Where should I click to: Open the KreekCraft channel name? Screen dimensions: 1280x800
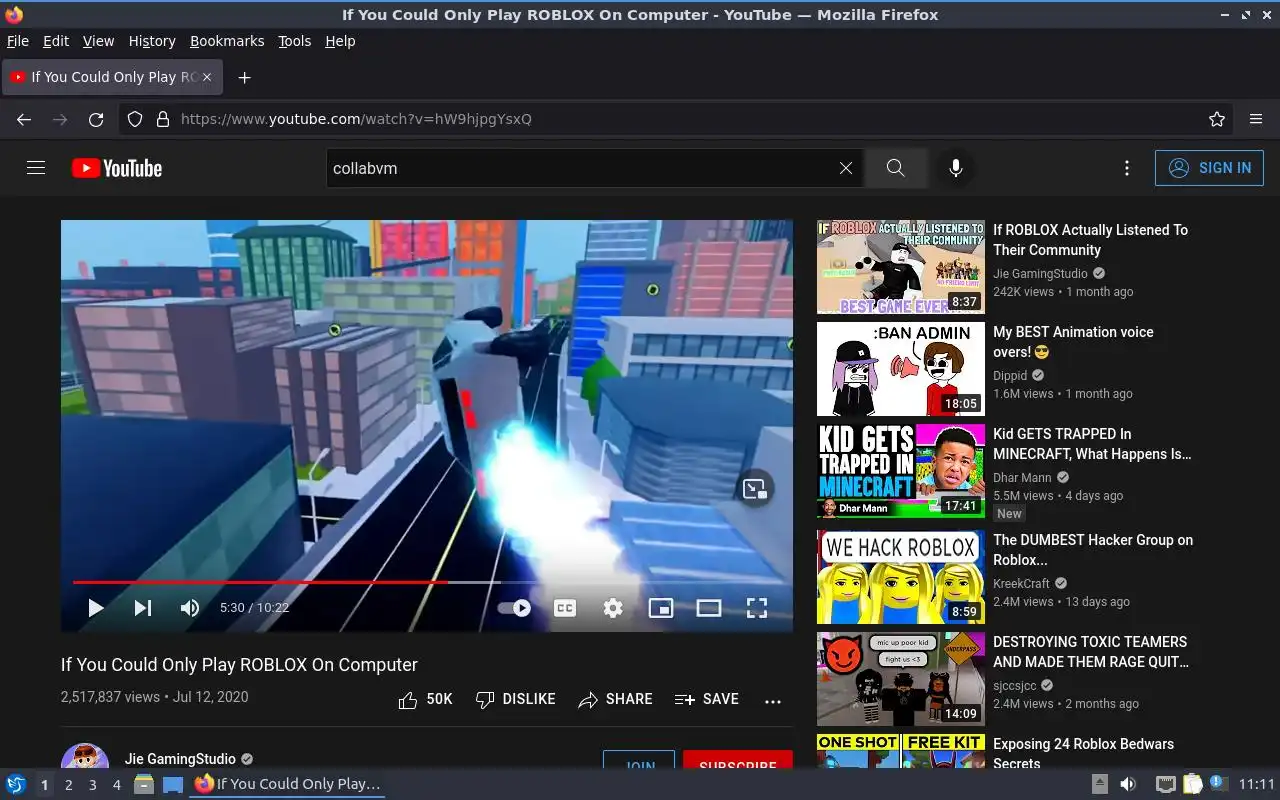pos(1021,584)
